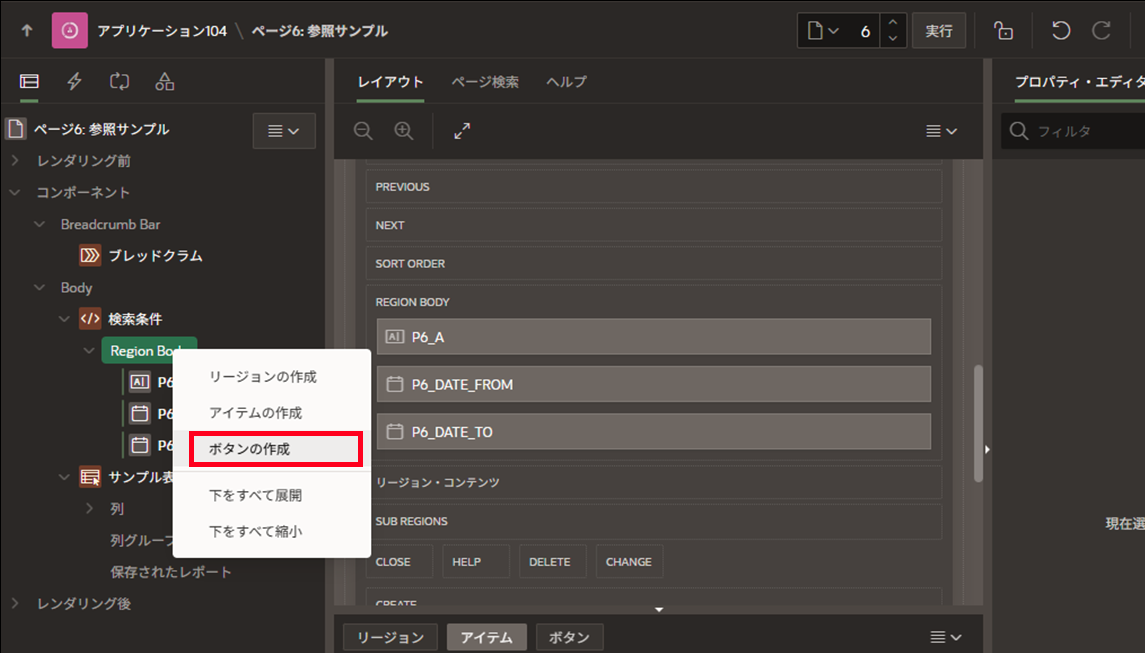Increment the page number stepper up

click(x=893, y=23)
